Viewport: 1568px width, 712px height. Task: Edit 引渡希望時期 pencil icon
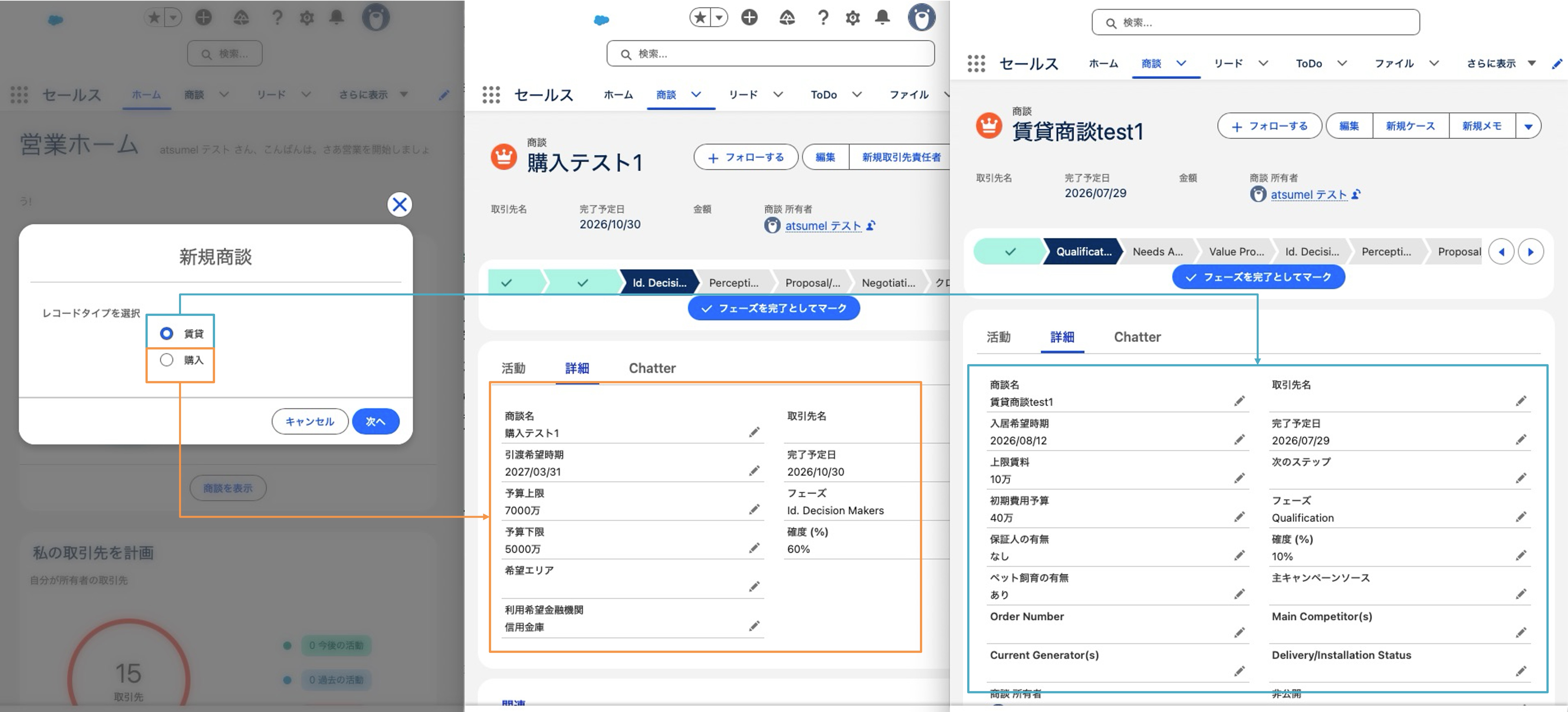click(754, 471)
